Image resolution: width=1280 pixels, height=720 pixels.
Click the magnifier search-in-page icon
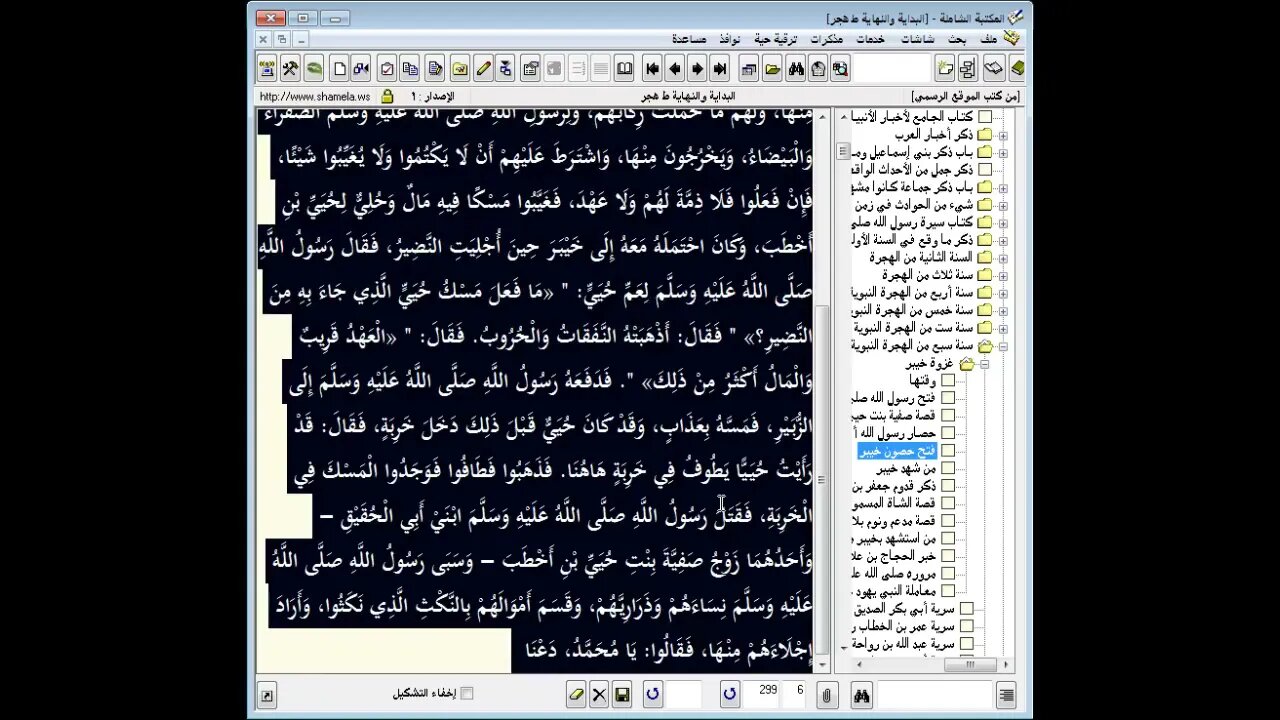(840, 69)
